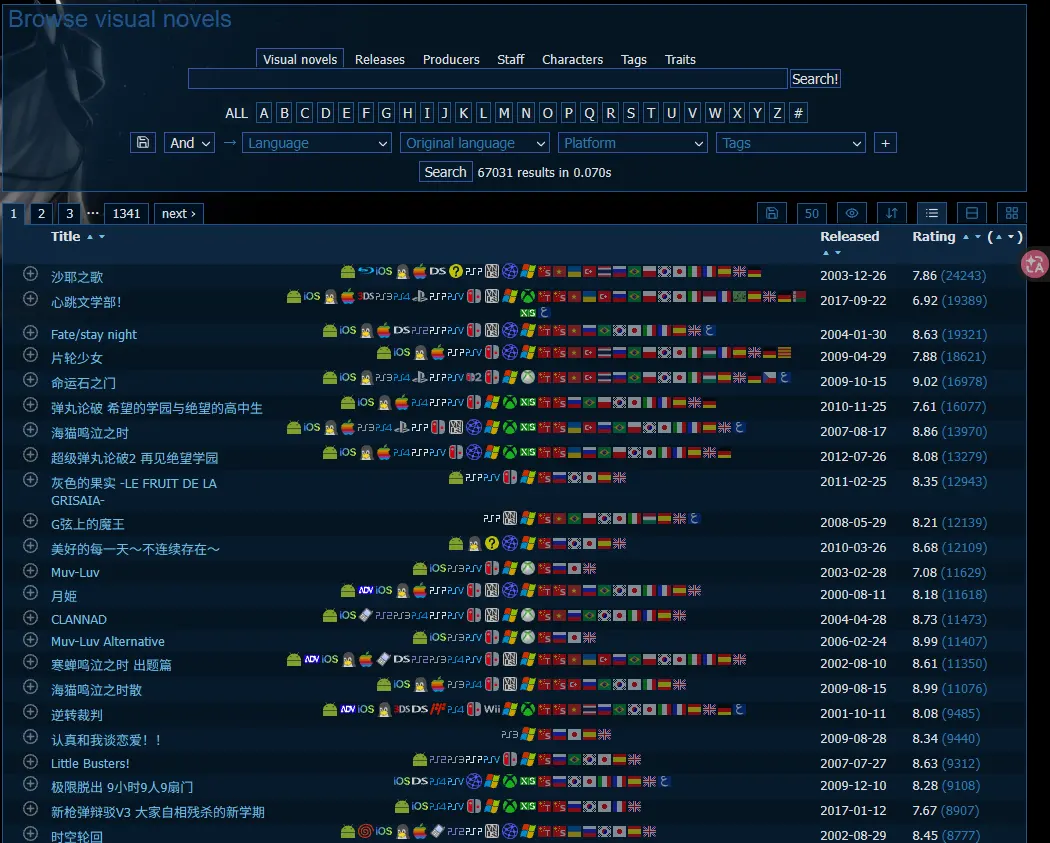1050x843 pixels.
Task: Switch to the Characters tab
Action: click(x=573, y=60)
